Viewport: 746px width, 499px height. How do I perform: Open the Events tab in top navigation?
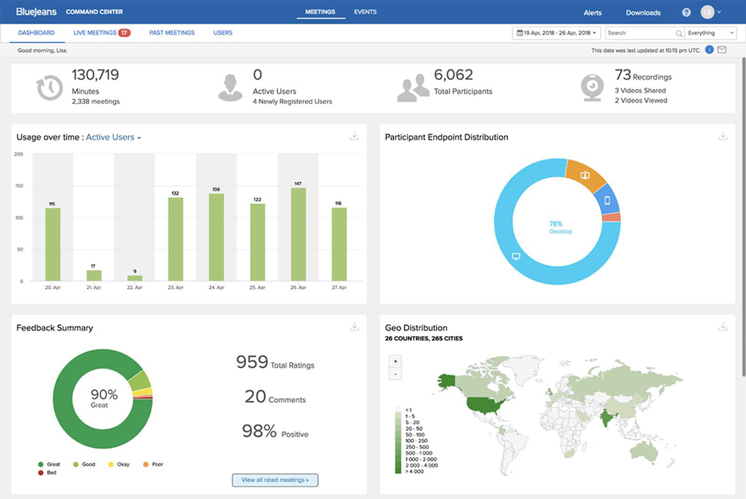tap(365, 12)
